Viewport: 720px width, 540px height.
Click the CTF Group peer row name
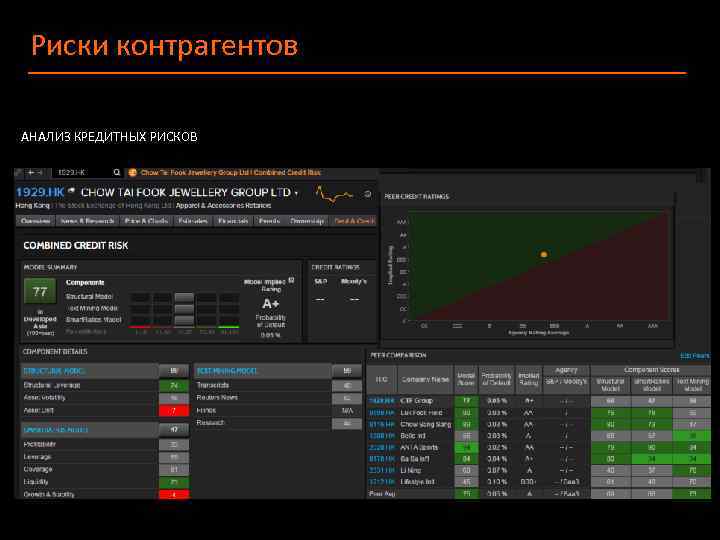416,401
